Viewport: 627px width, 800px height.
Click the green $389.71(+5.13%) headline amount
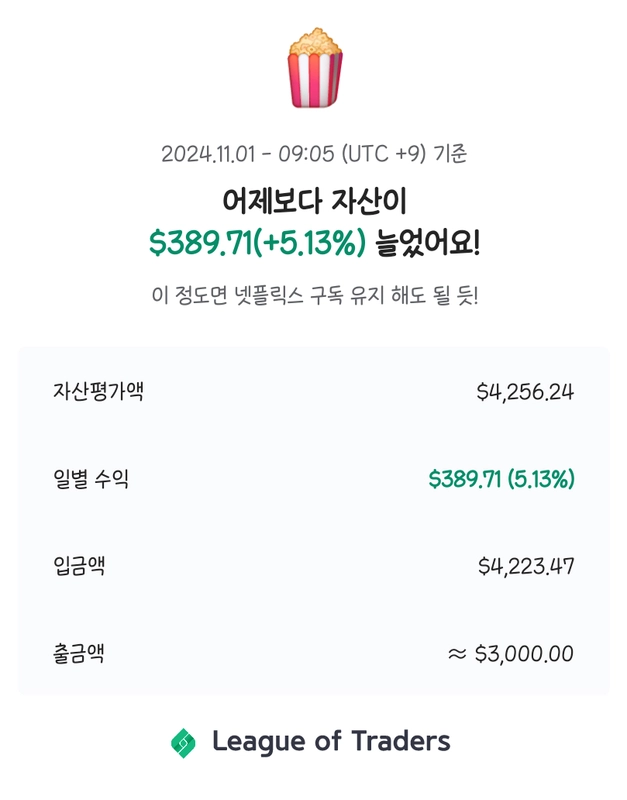[258, 242]
